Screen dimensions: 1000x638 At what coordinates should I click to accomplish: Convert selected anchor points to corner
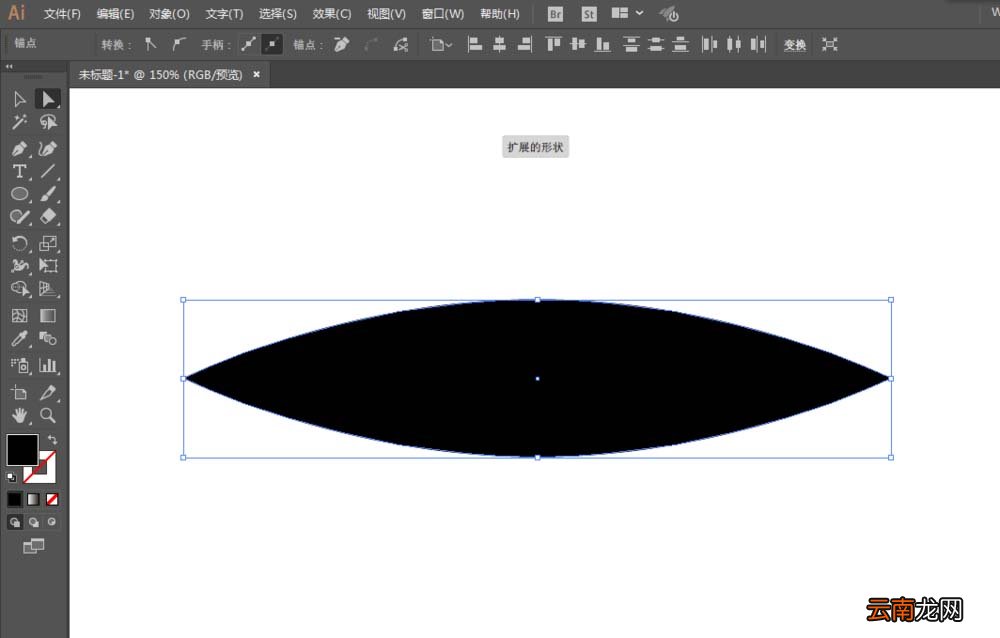click(x=151, y=44)
